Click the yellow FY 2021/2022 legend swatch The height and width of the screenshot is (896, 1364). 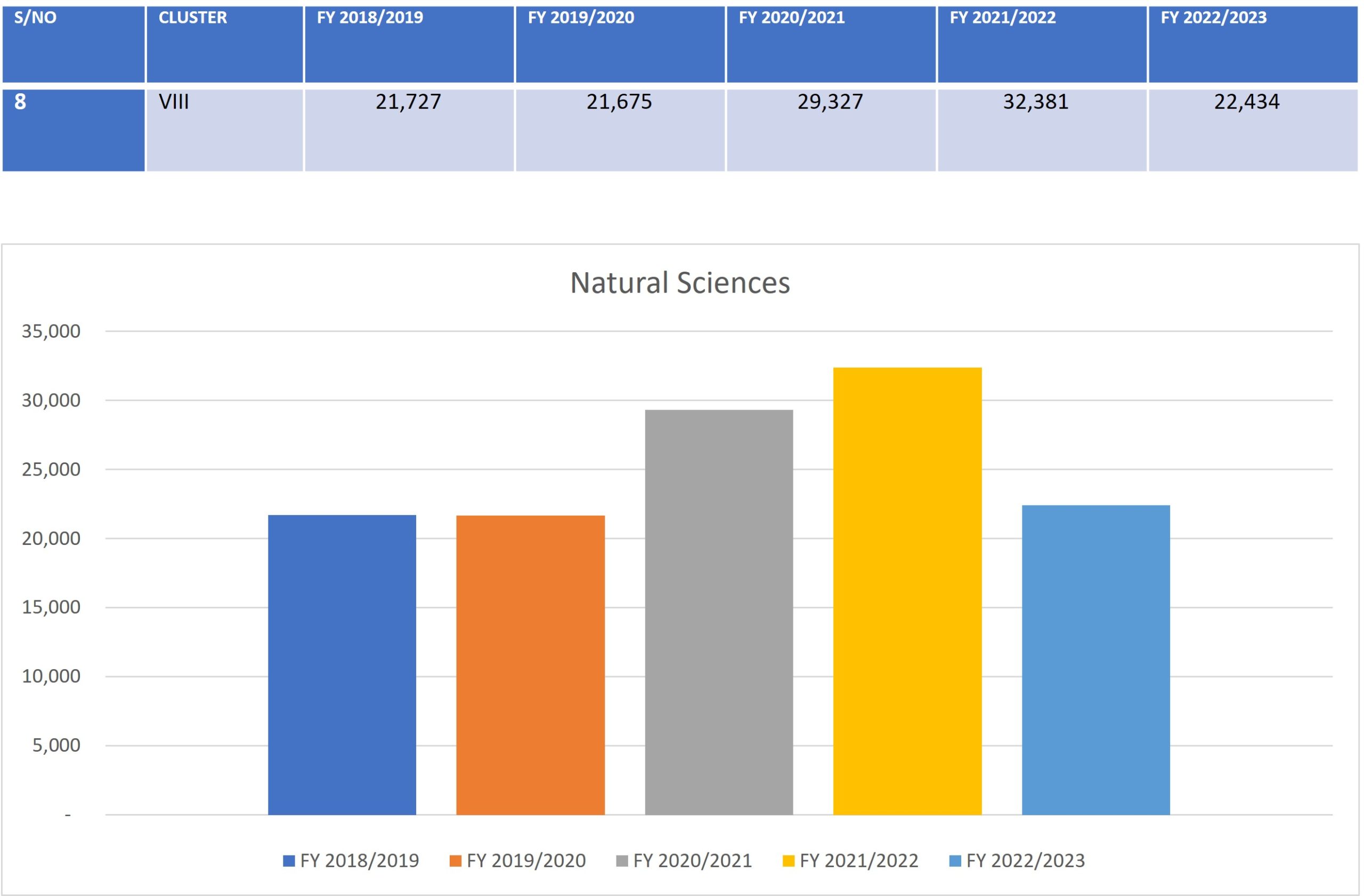788,861
